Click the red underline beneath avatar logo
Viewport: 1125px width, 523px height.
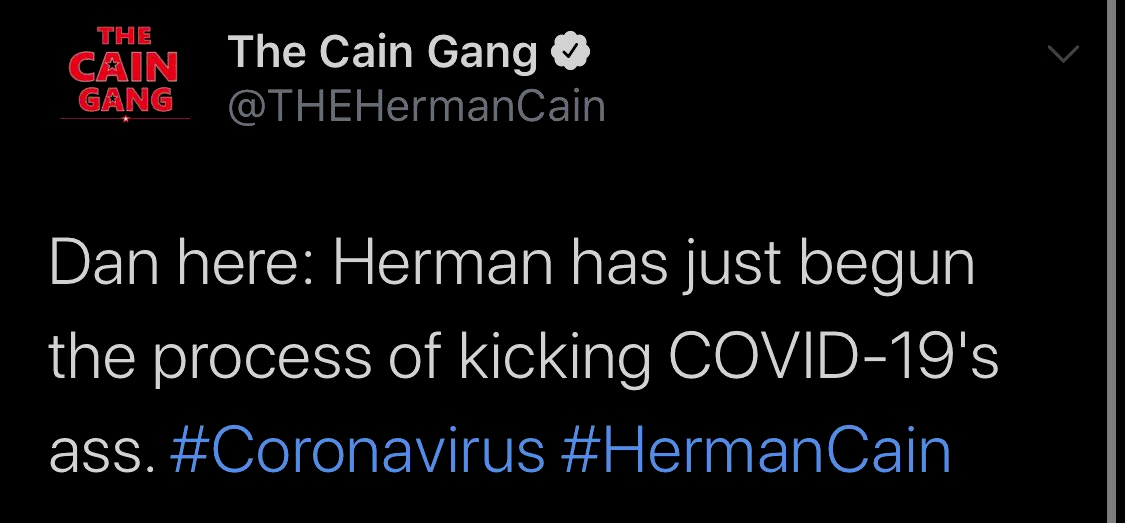125,119
